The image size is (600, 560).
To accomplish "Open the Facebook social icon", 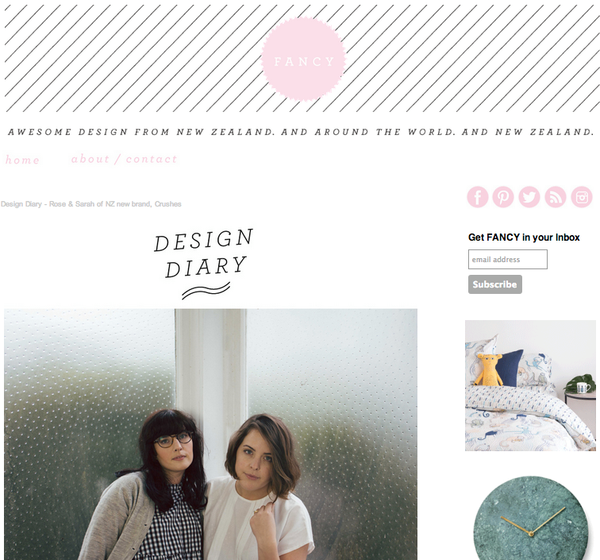I will point(477,197).
